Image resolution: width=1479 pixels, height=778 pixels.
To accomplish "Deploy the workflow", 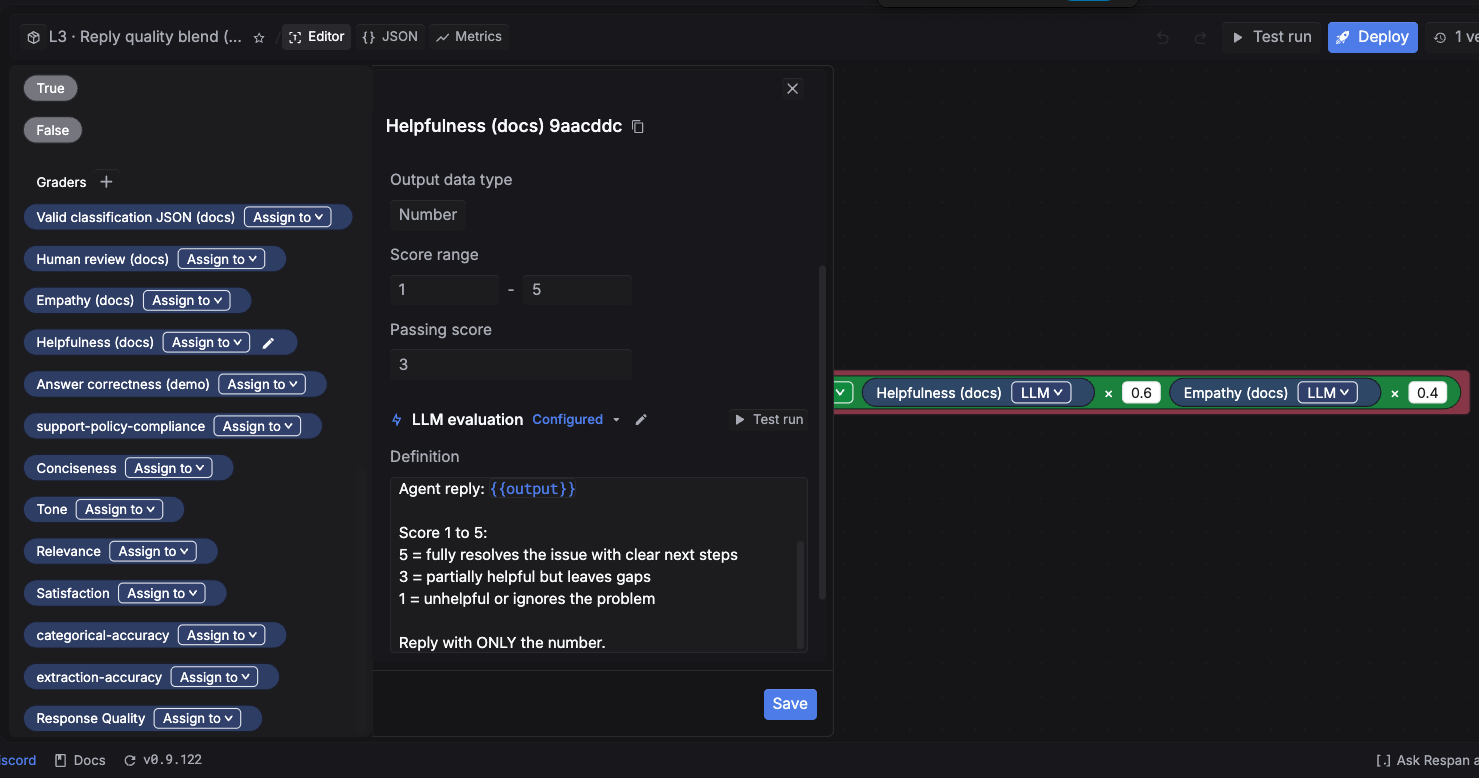I will click(1372, 37).
